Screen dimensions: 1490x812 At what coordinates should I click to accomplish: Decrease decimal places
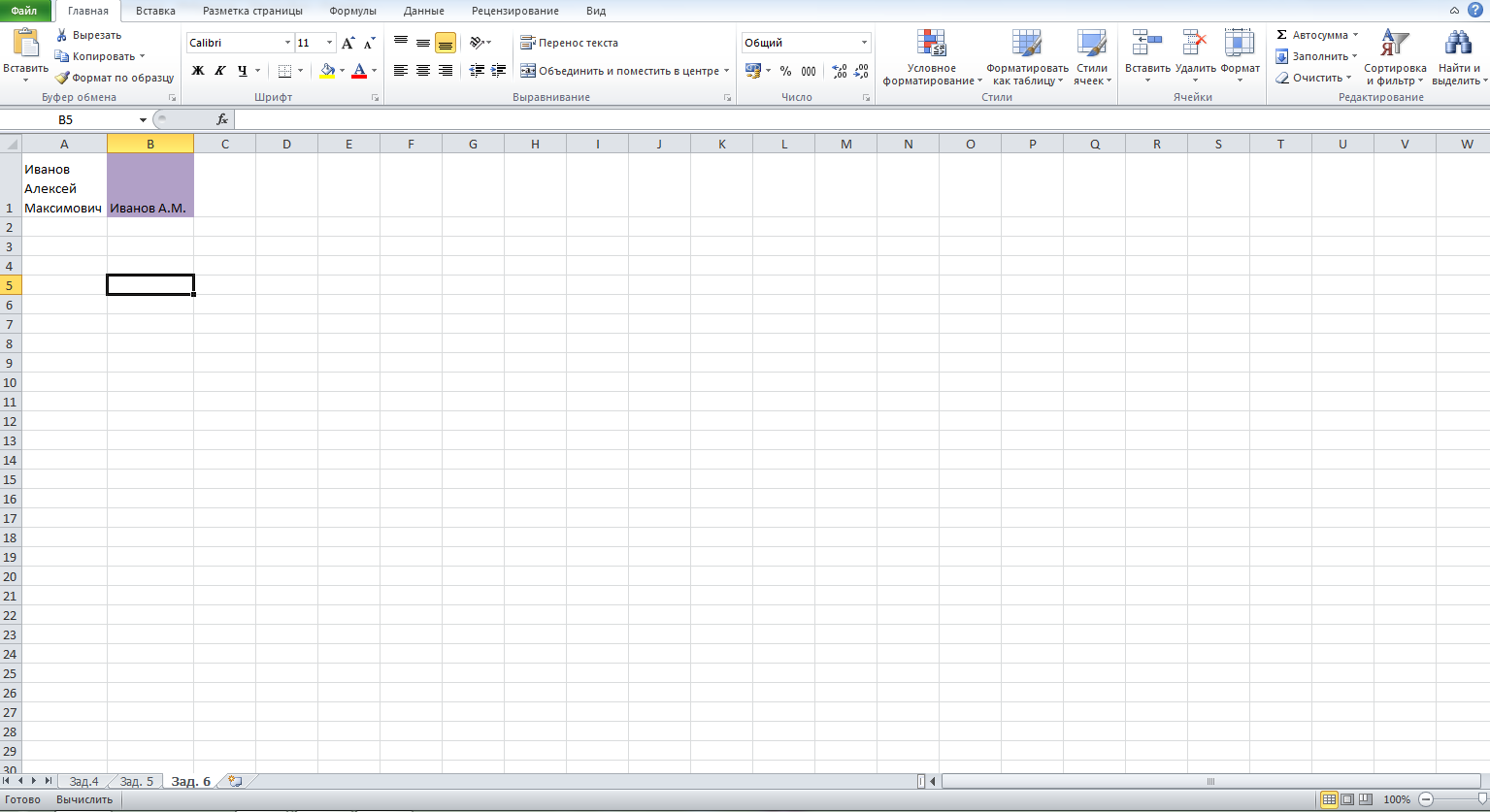click(862, 71)
